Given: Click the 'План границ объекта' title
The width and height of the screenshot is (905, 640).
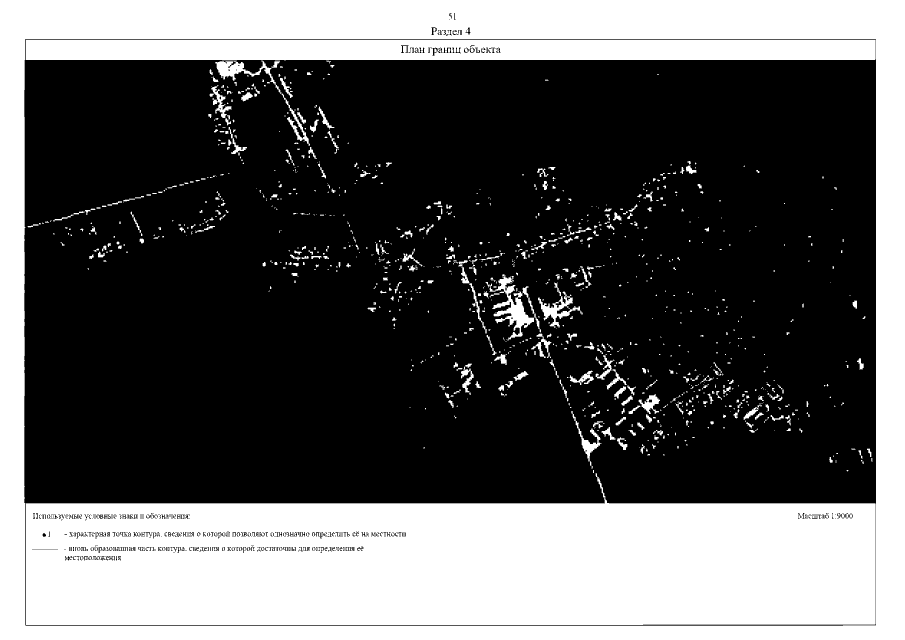Looking at the screenshot, I should pyautogui.click(x=451, y=50).
